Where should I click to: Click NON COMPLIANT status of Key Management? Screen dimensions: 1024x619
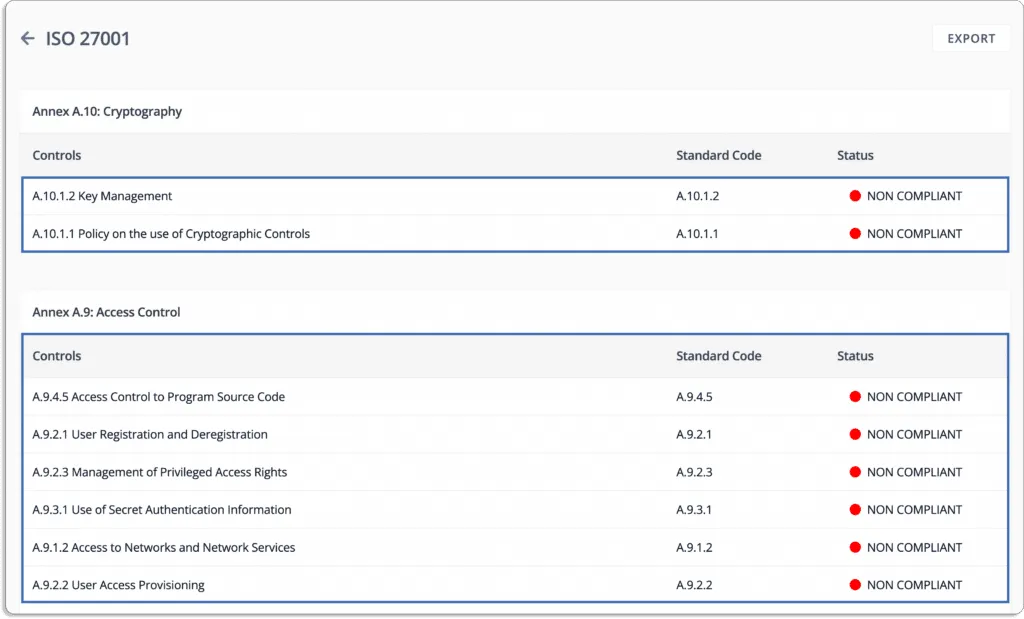pos(914,196)
